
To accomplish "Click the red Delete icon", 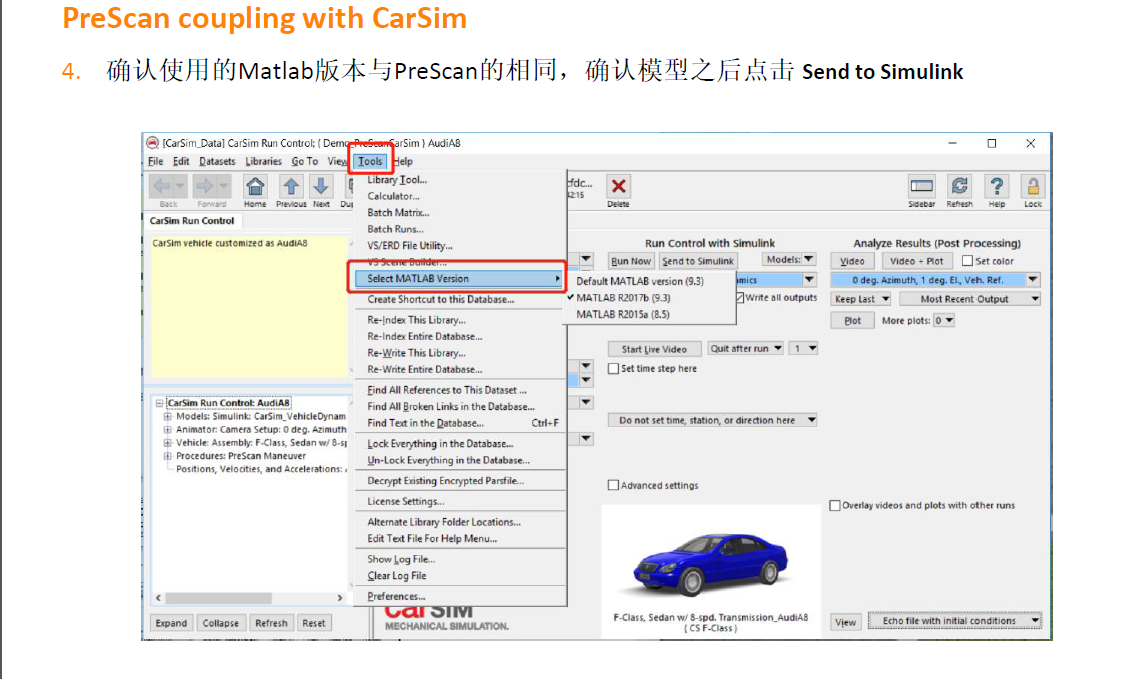I will [x=617, y=187].
